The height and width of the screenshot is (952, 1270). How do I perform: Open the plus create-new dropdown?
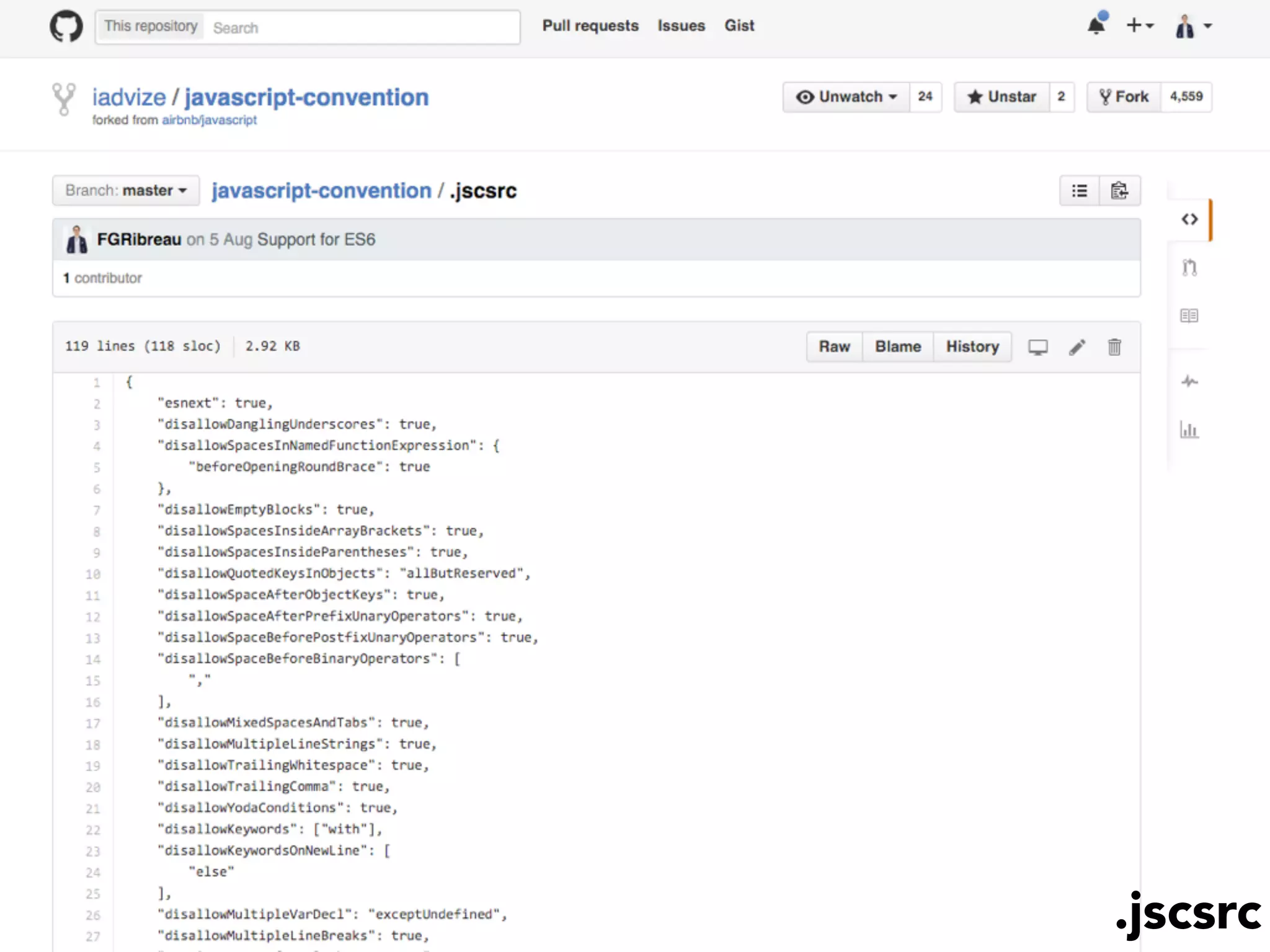1140,25
